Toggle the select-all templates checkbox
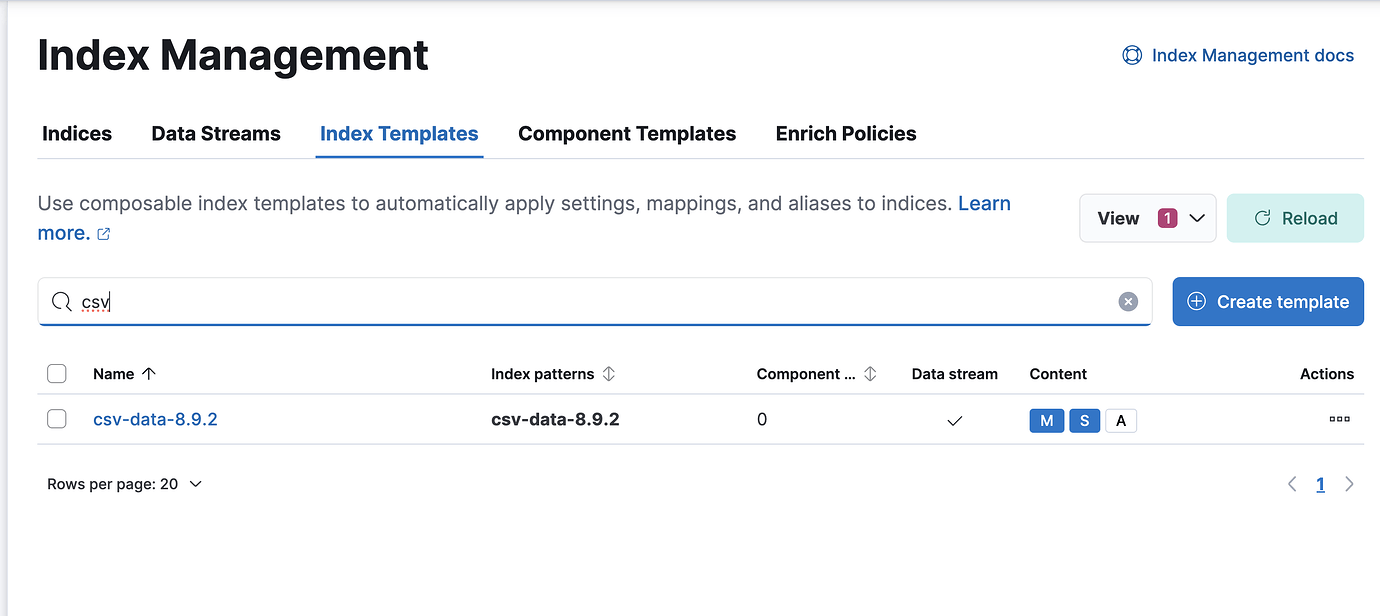The width and height of the screenshot is (1380, 616). point(57,374)
